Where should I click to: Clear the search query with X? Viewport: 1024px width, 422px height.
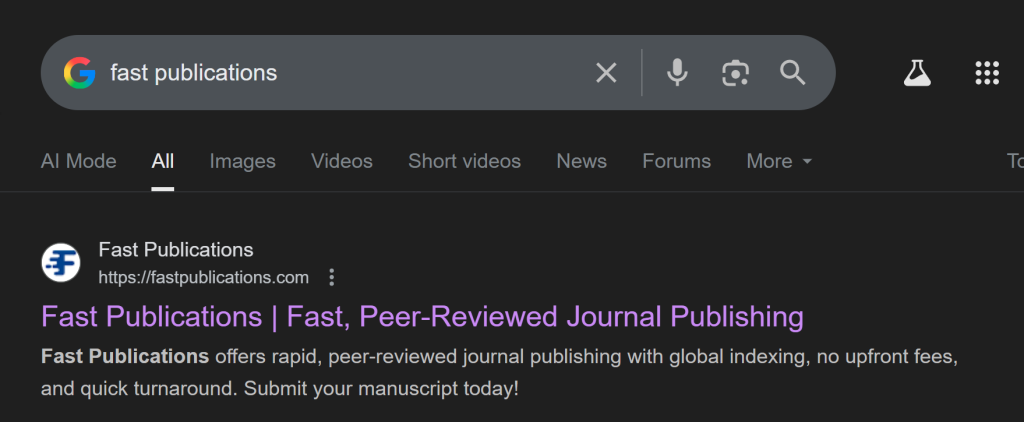pos(606,73)
